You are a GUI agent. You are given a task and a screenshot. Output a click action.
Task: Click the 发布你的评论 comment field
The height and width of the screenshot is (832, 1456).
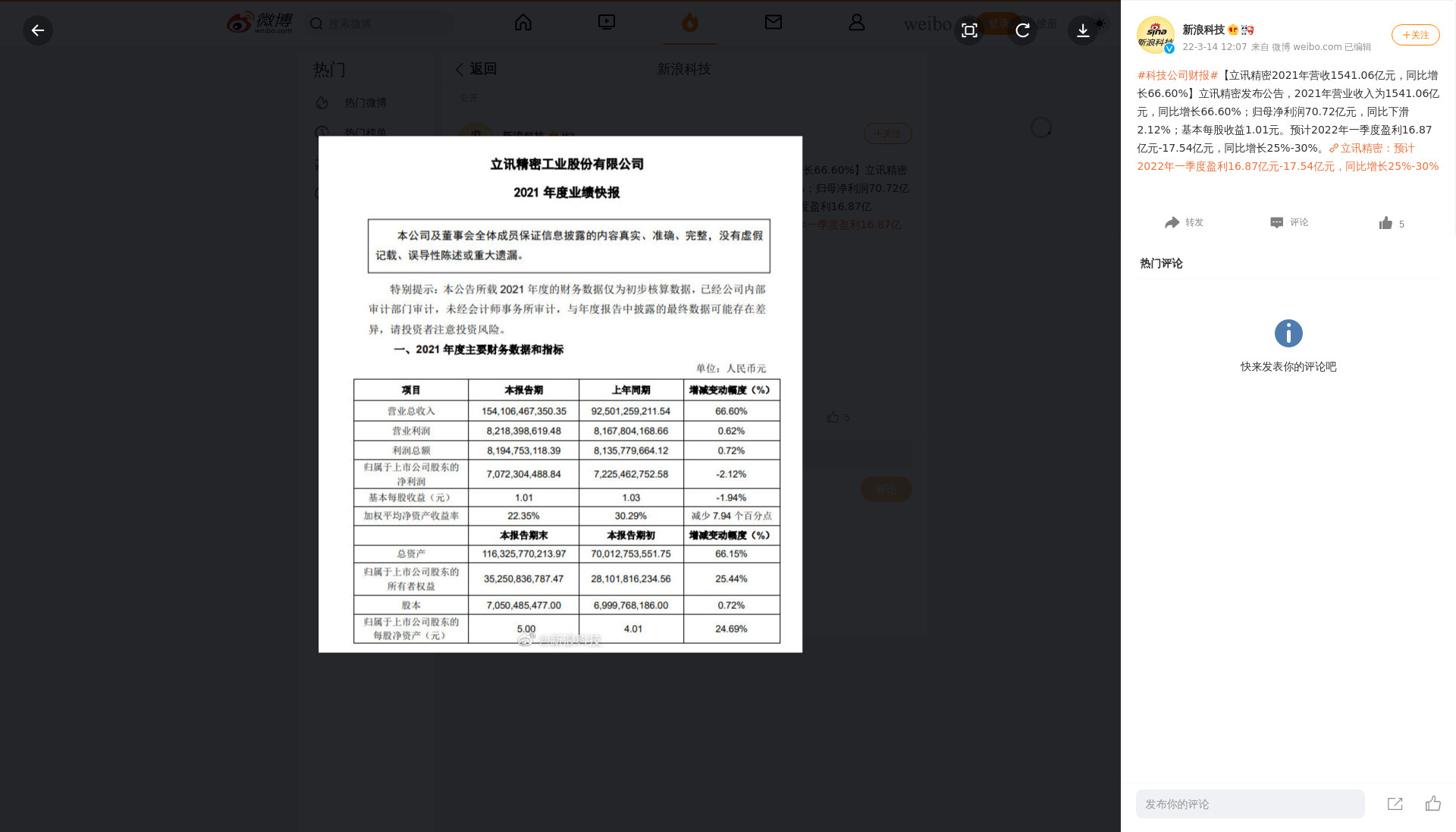click(1250, 804)
